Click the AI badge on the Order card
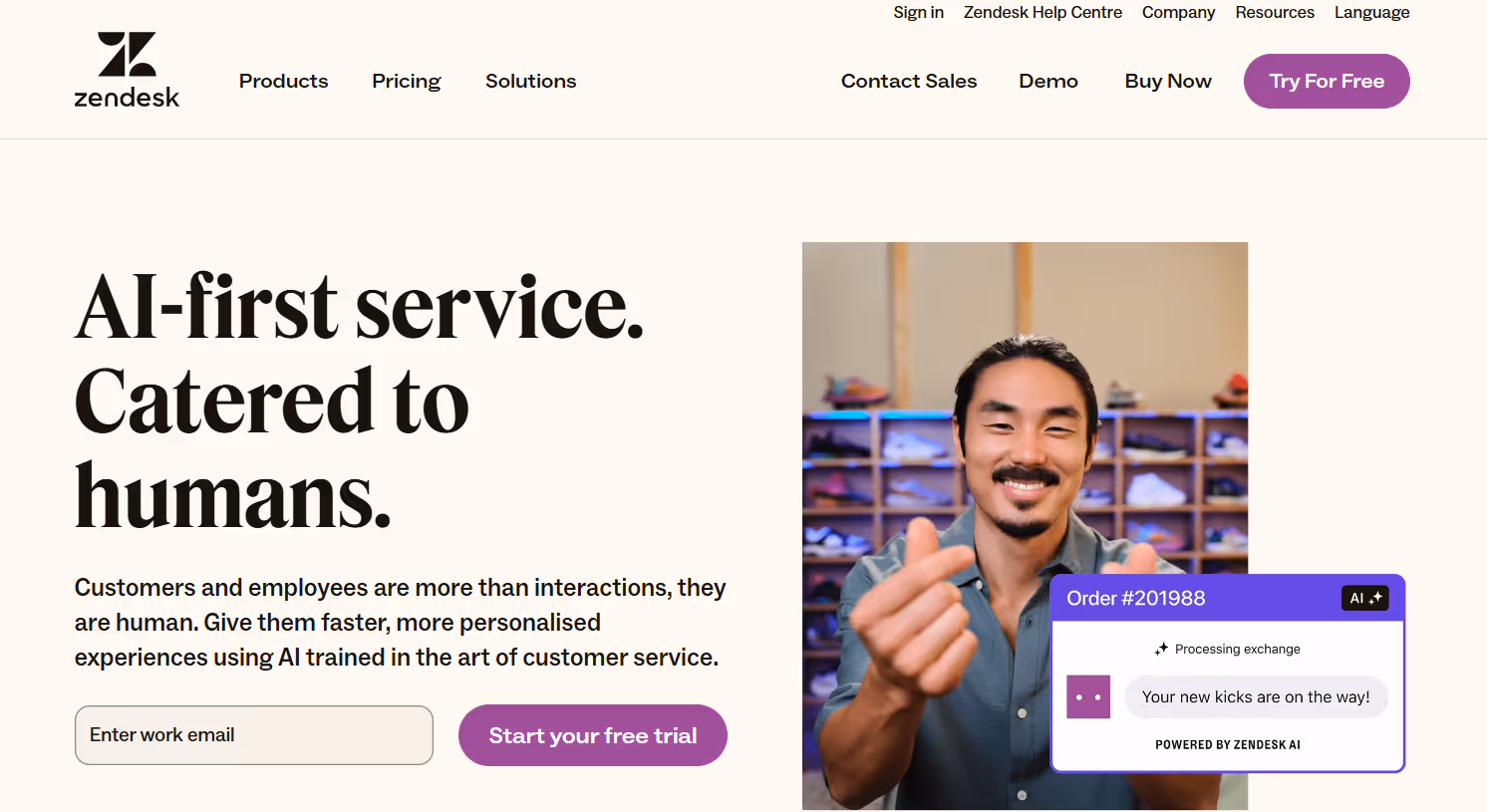Screen dimensions: 1487x812 point(1364,598)
